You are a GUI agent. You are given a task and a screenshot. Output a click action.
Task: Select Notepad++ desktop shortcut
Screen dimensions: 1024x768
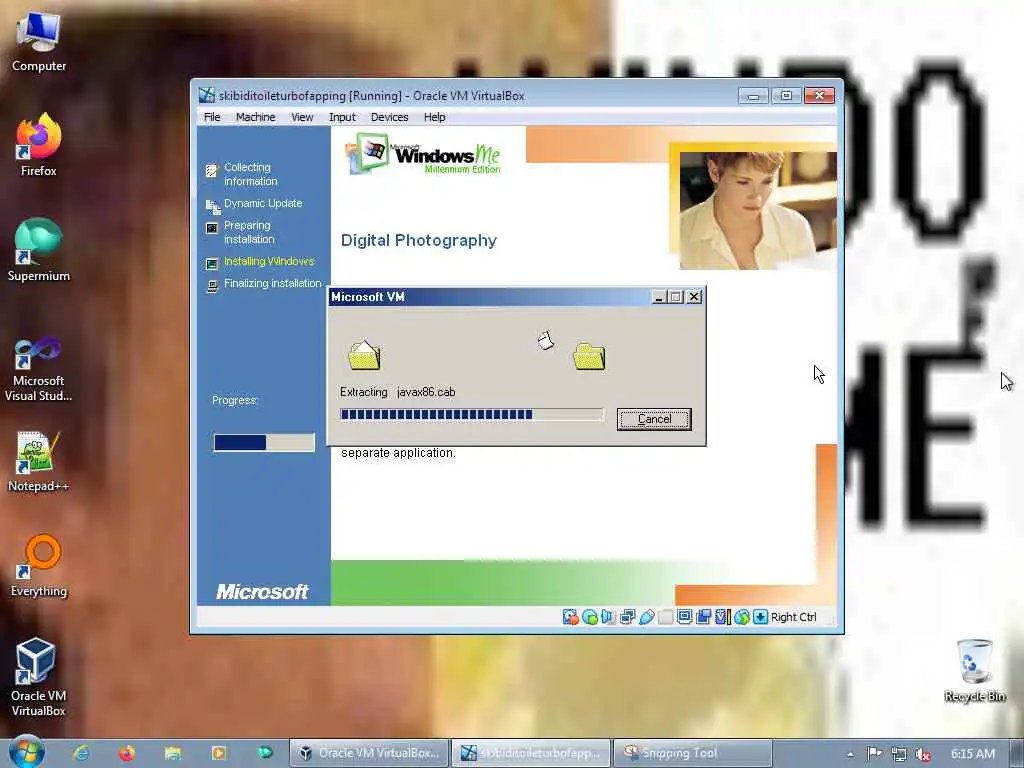point(39,462)
